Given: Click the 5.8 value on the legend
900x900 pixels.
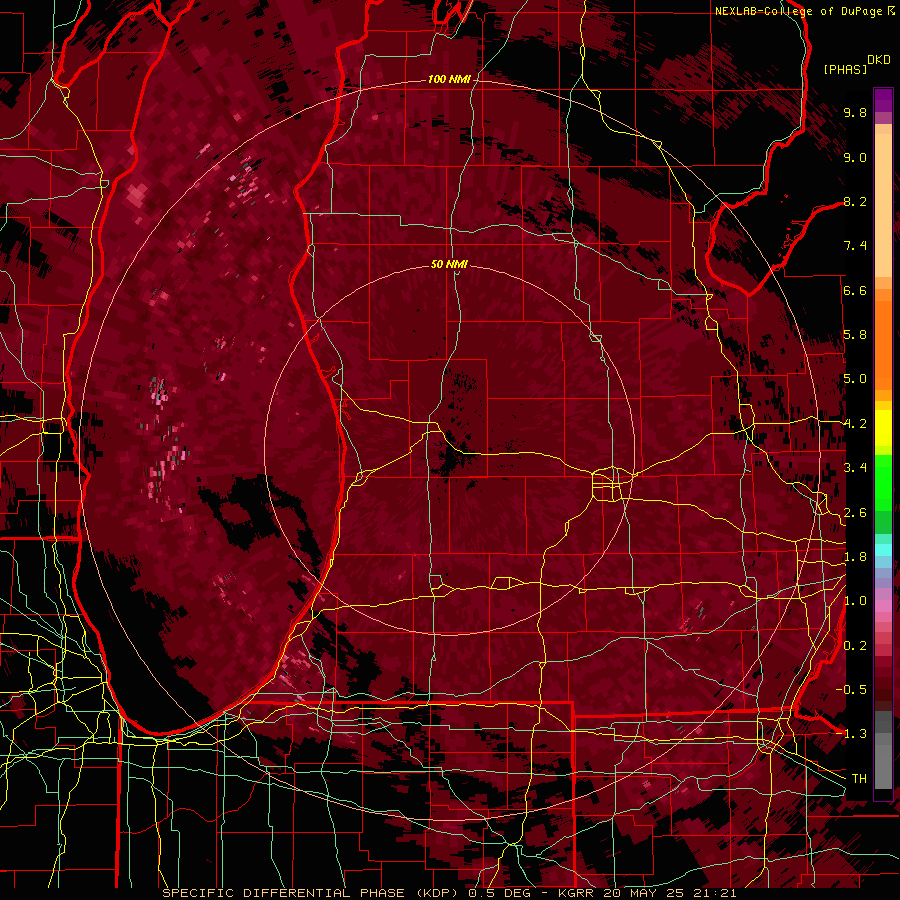Looking at the screenshot, I should 855,335.
